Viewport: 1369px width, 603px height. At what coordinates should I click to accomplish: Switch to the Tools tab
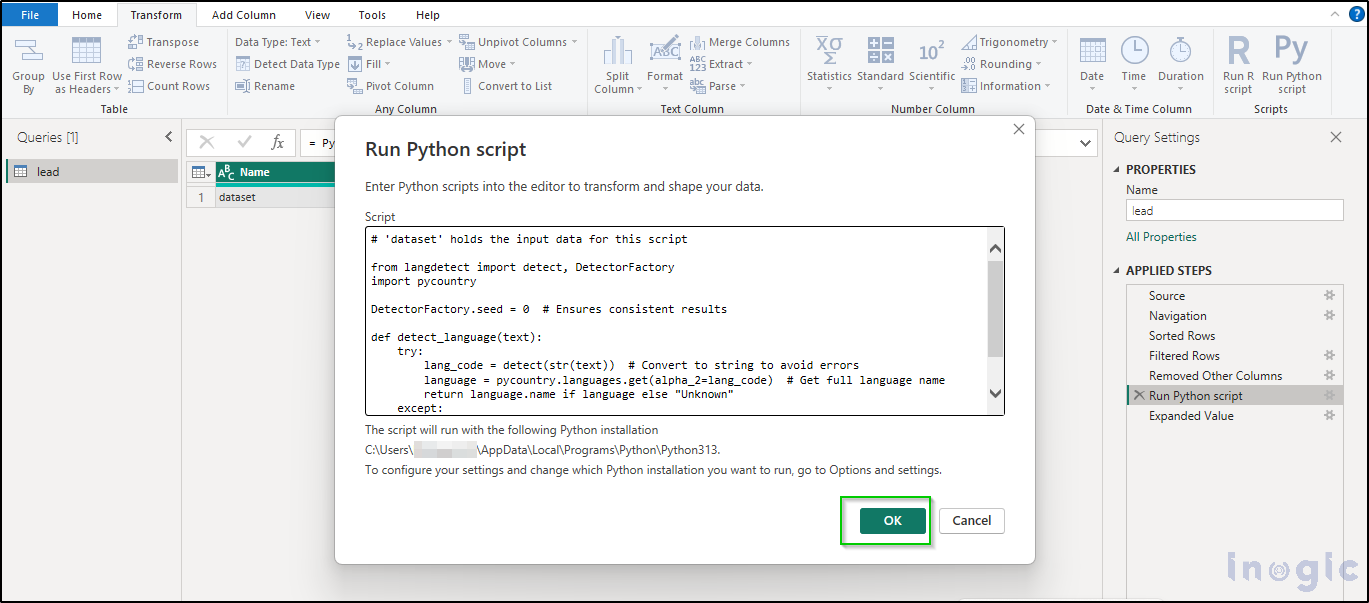[x=372, y=15]
